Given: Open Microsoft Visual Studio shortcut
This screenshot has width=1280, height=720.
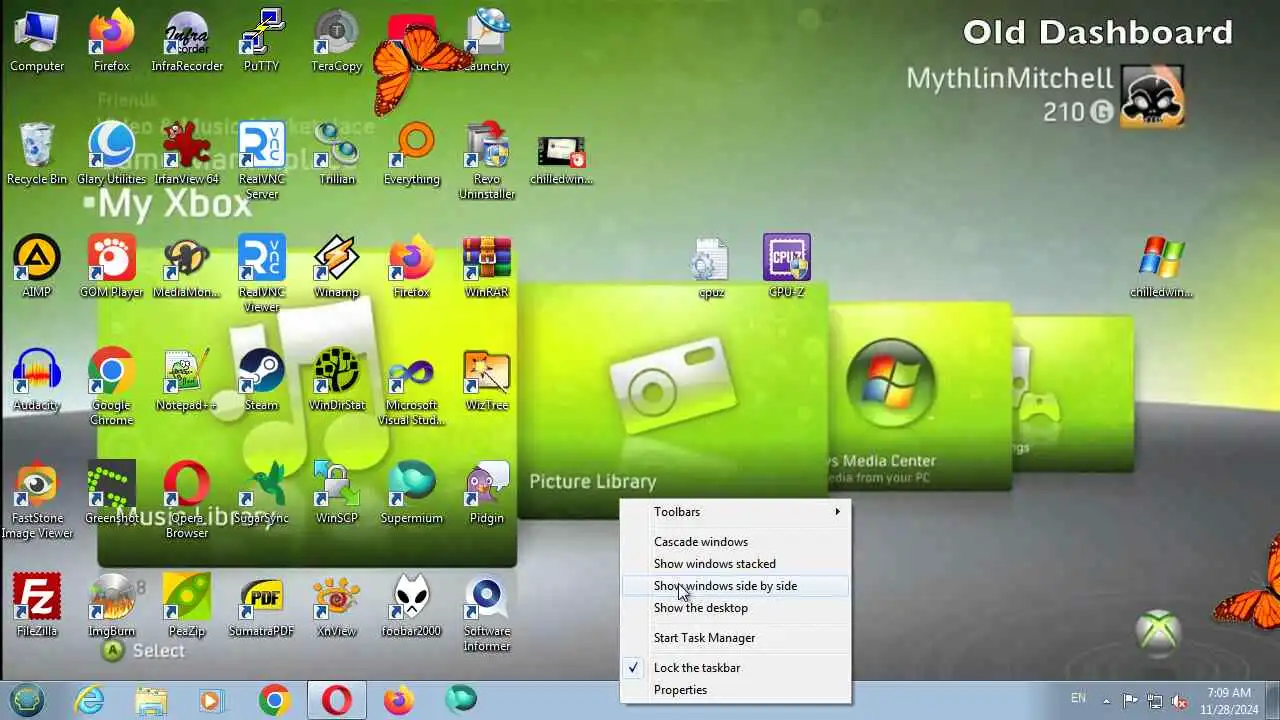Looking at the screenshot, I should point(411,386).
